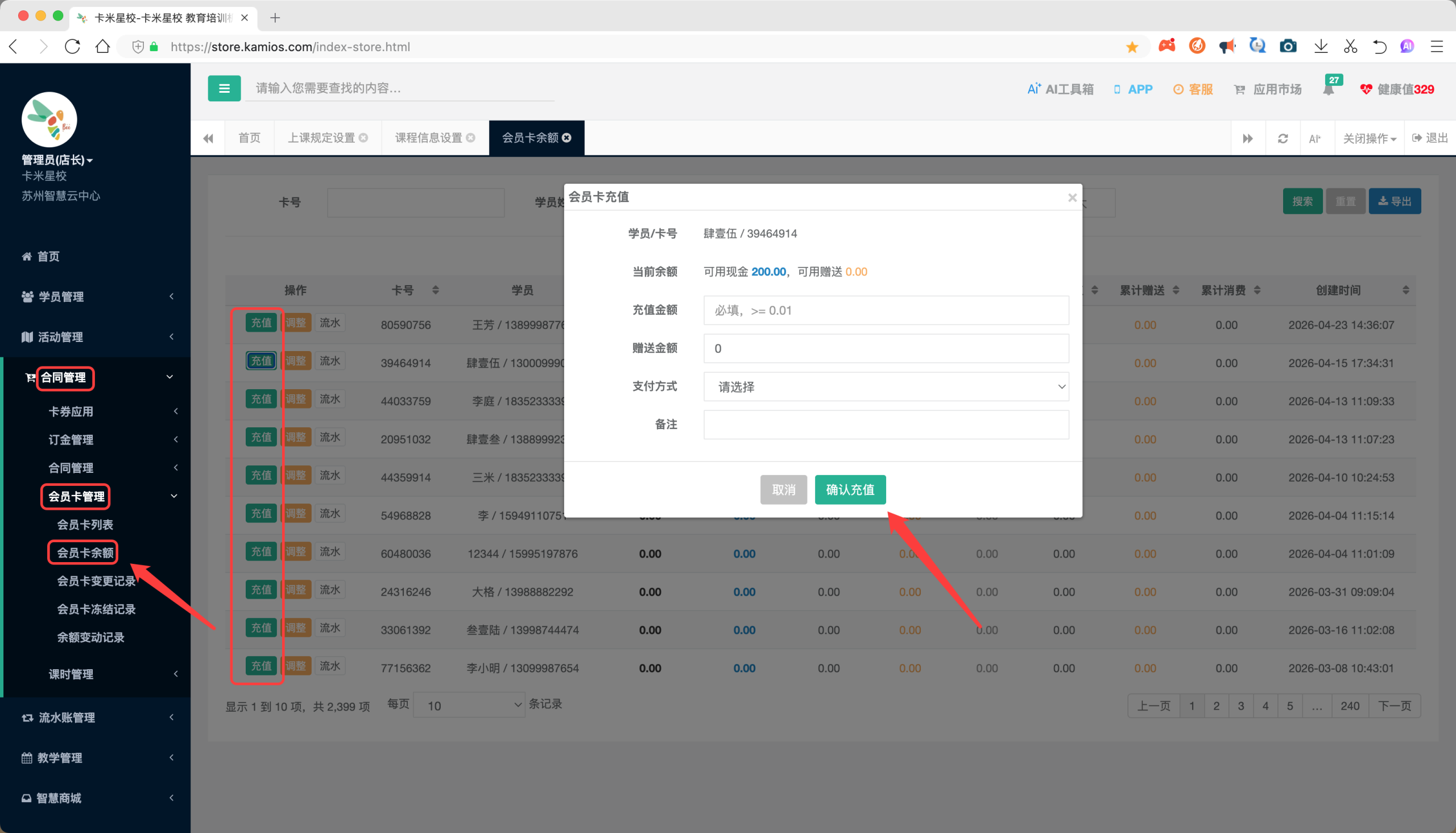Click the 导出 export button
The width and height of the screenshot is (1456, 833).
[x=1395, y=201]
